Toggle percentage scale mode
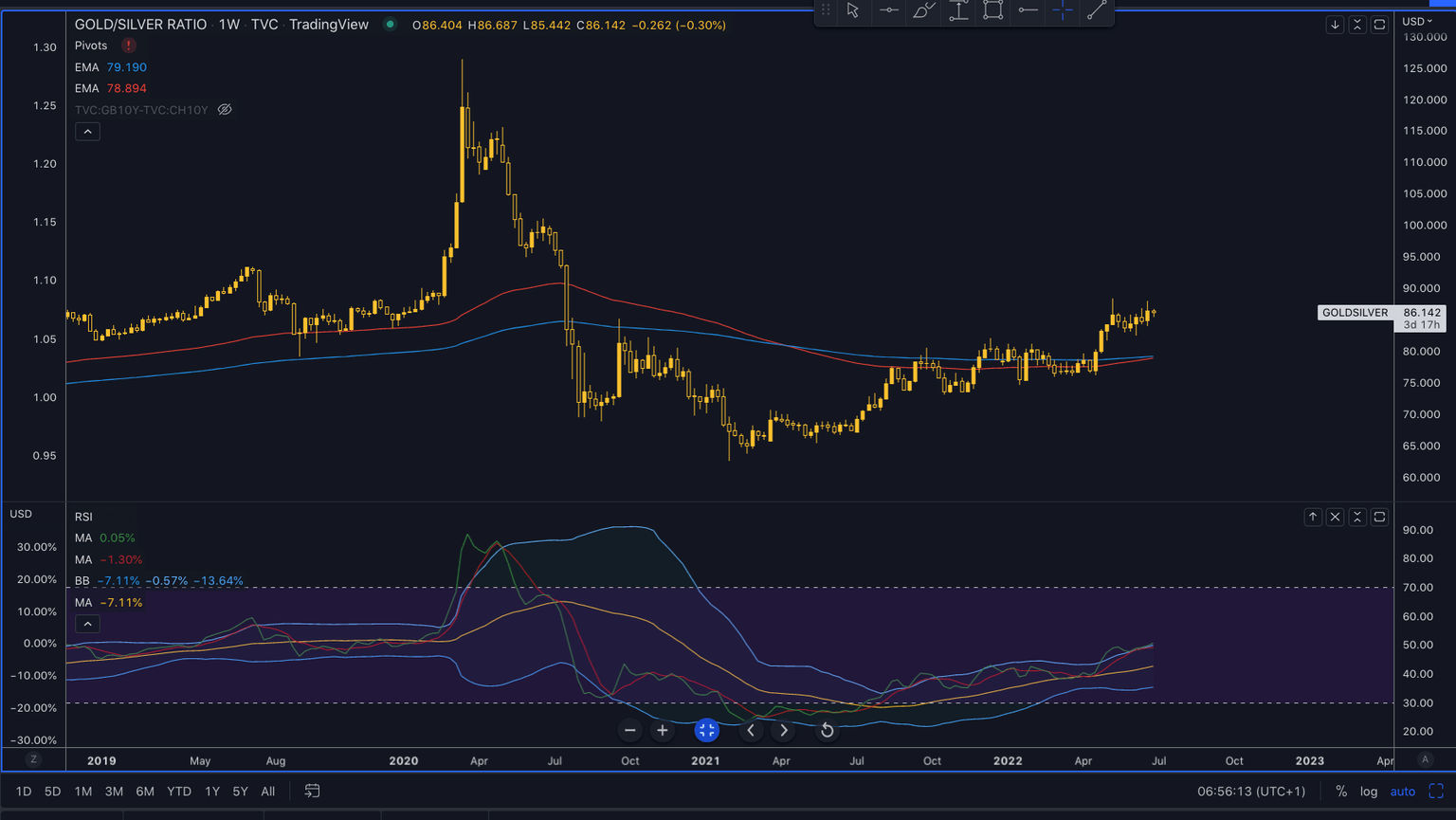This screenshot has width=1456, height=820. coord(1340,791)
